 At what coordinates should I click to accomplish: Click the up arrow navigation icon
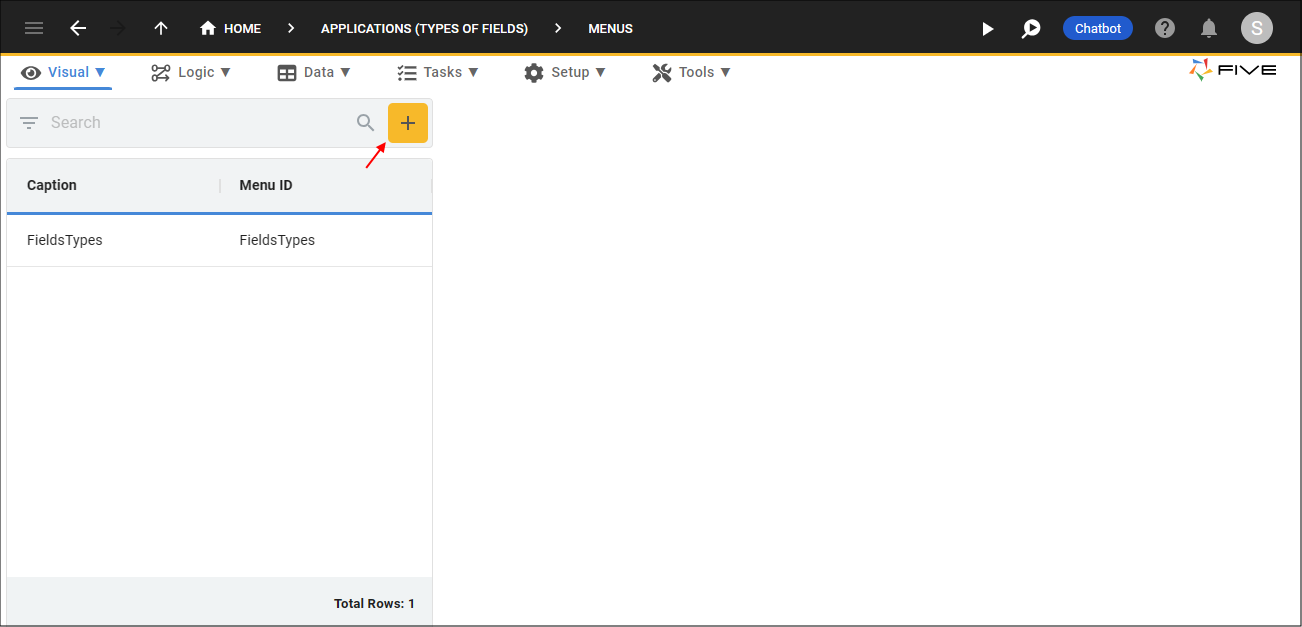point(161,28)
